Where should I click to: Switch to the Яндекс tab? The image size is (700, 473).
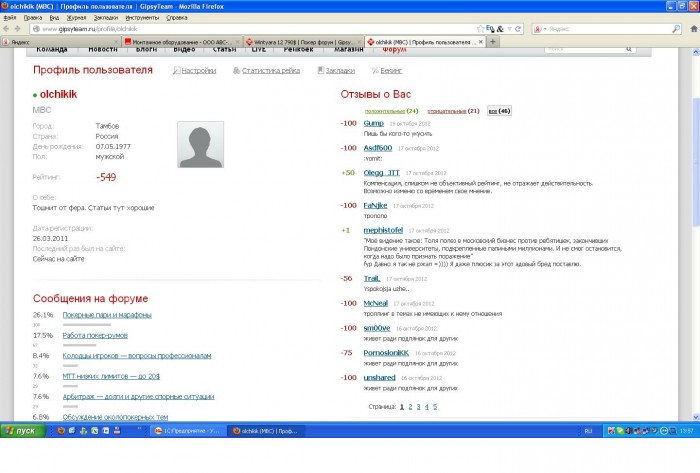pos(61,42)
